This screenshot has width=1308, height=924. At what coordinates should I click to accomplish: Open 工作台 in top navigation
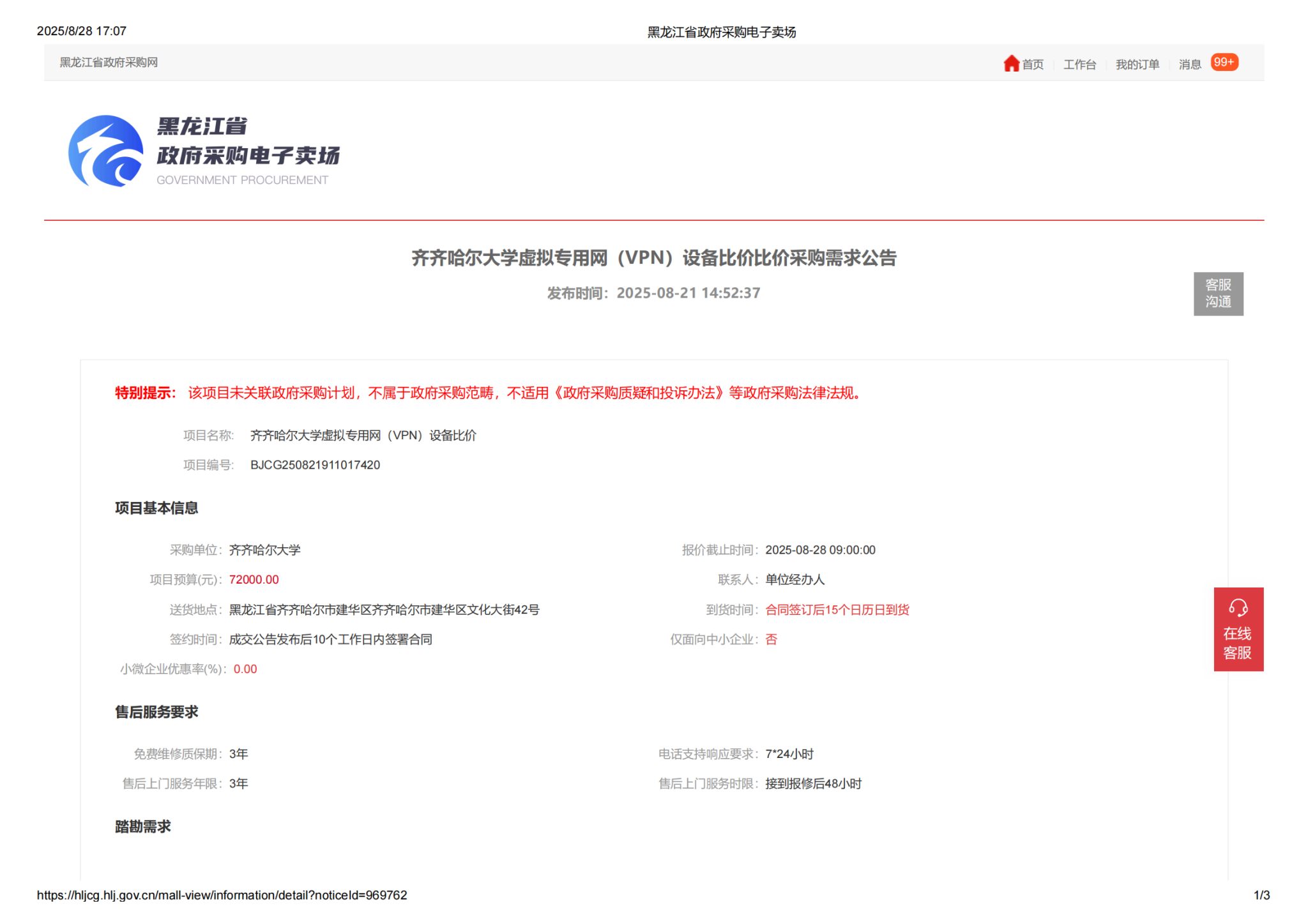click(x=1079, y=64)
